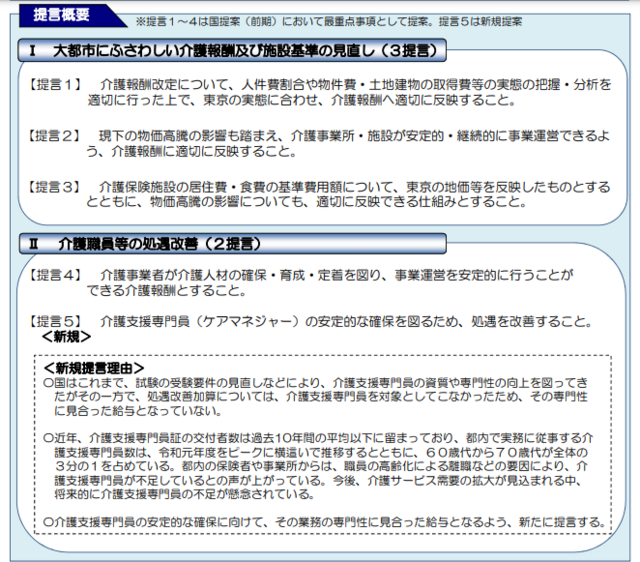The height and width of the screenshot is (562, 640).
Task: Click the 【提言4】 label
Action: (56, 274)
